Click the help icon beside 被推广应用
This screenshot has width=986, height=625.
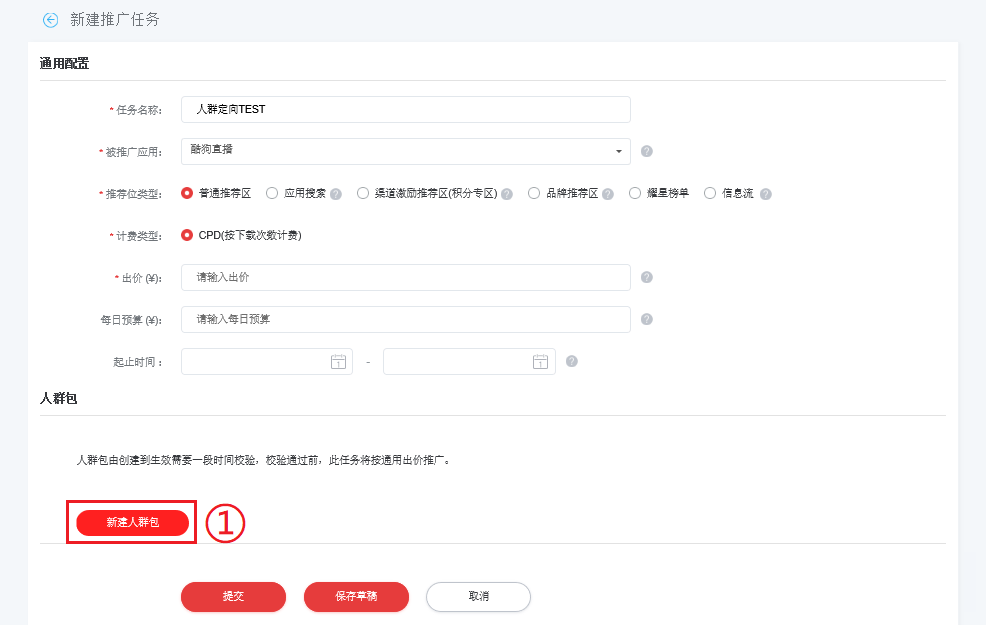[646, 151]
